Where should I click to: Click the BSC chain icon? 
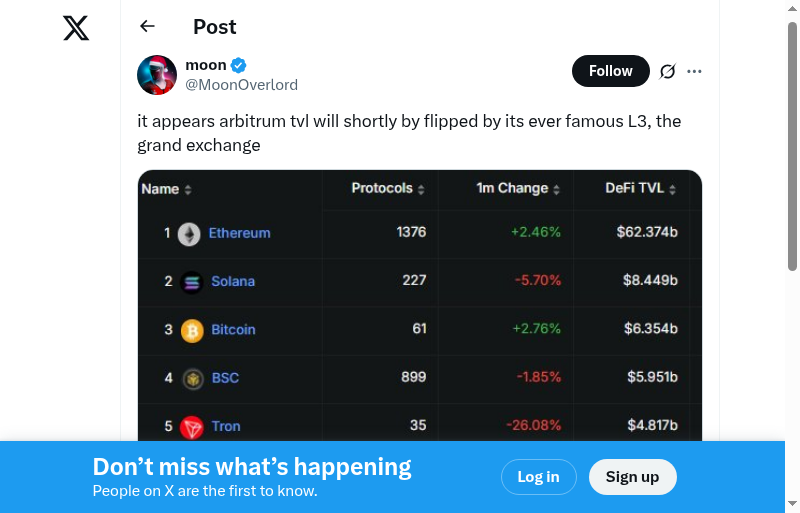192,378
